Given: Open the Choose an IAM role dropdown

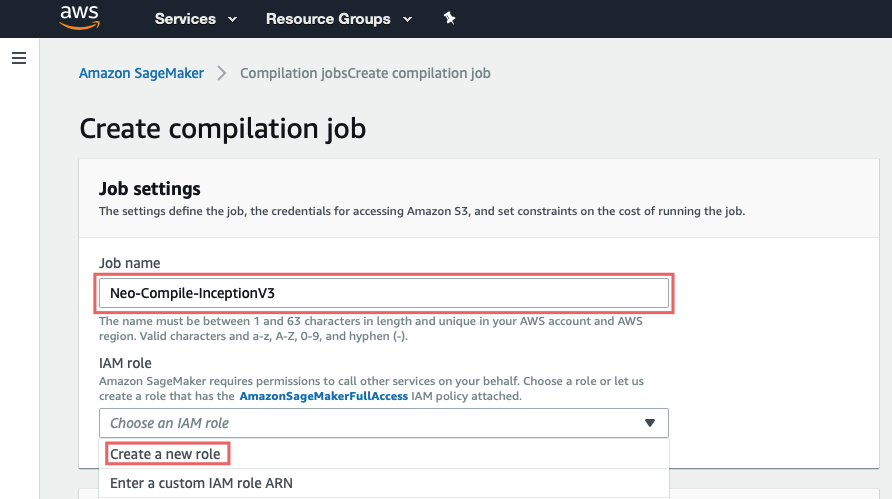Looking at the screenshot, I should 384,423.
